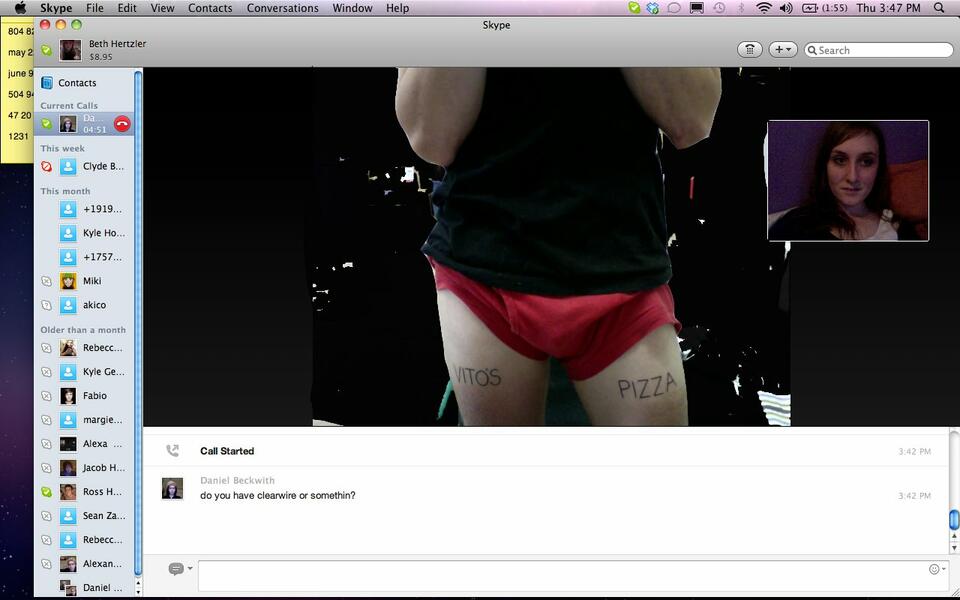Click the main video call area
Viewport: 960px width, 600px height.
coord(551,247)
